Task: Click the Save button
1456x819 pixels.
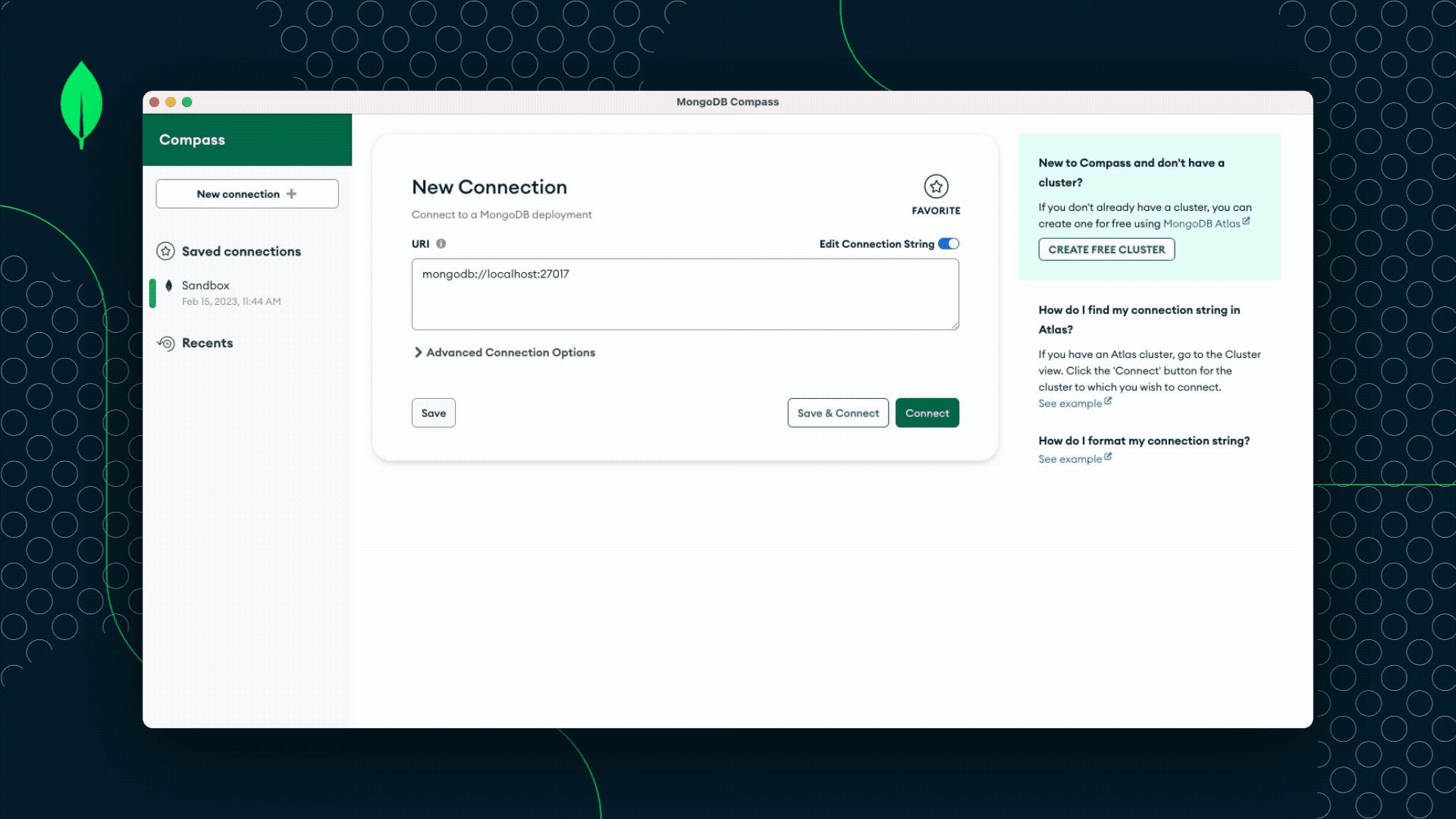Action: 434,413
